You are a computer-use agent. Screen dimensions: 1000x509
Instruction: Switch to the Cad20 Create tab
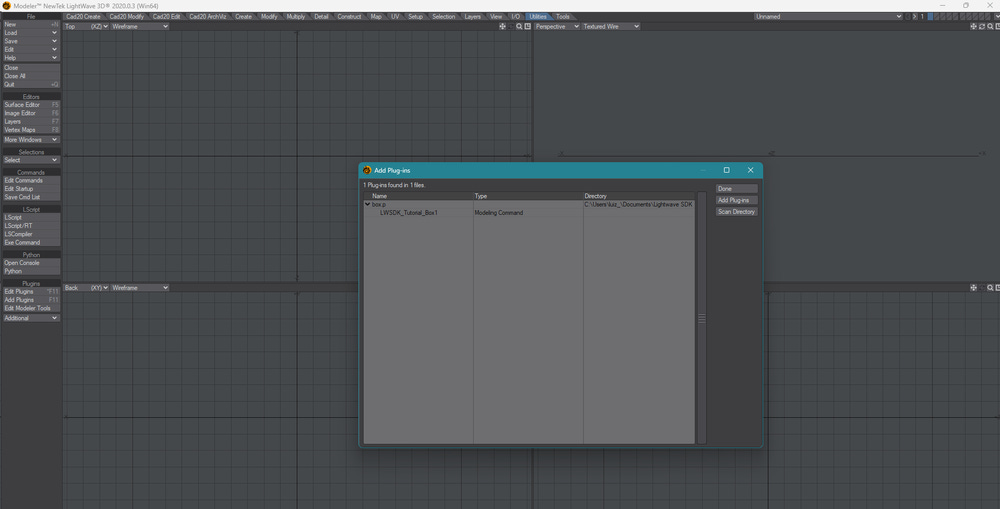pyautogui.click(x=84, y=17)
